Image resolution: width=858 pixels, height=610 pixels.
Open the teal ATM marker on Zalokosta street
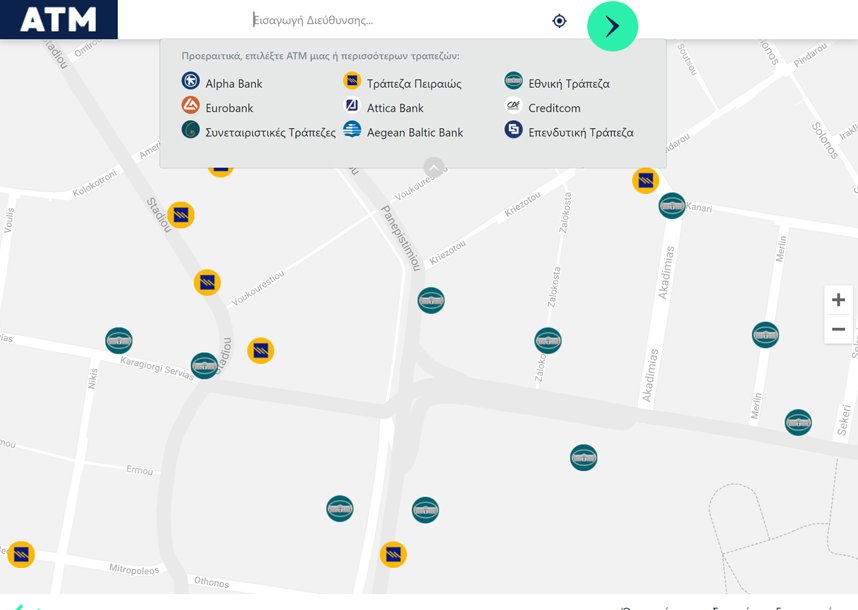click(548, 341)
